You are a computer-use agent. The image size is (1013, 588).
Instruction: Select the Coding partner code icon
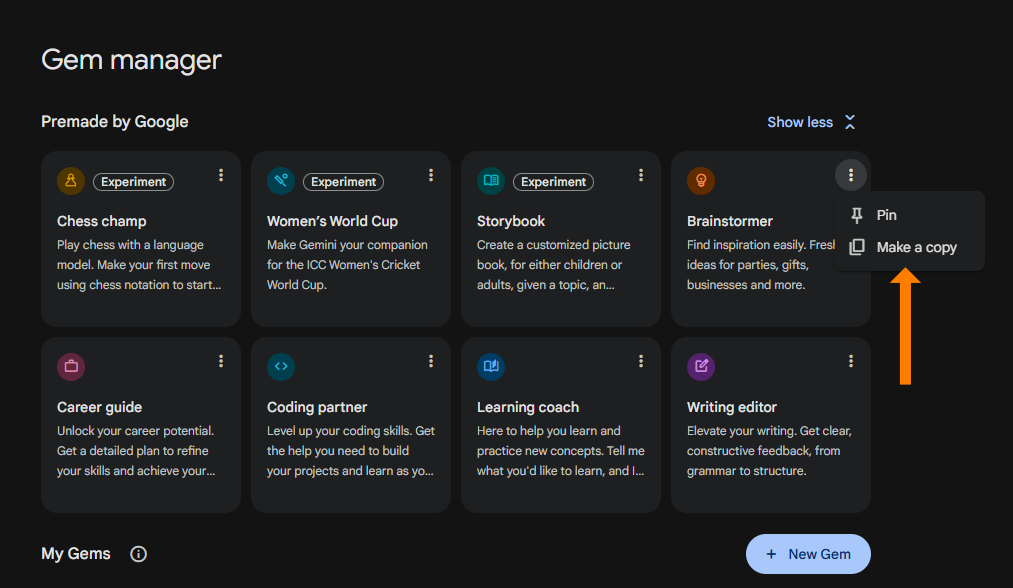(x=281, y=367)
